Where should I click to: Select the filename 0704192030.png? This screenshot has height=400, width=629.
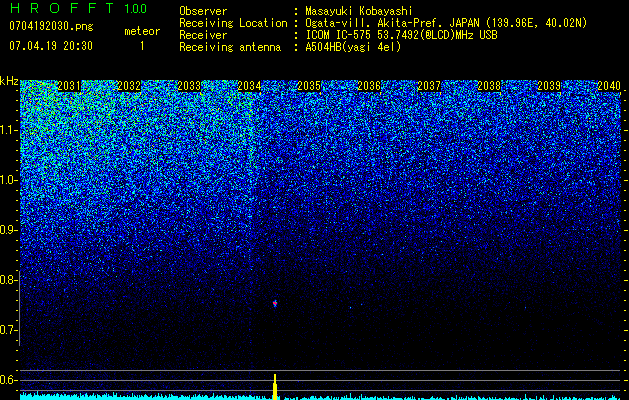point(51,26)
